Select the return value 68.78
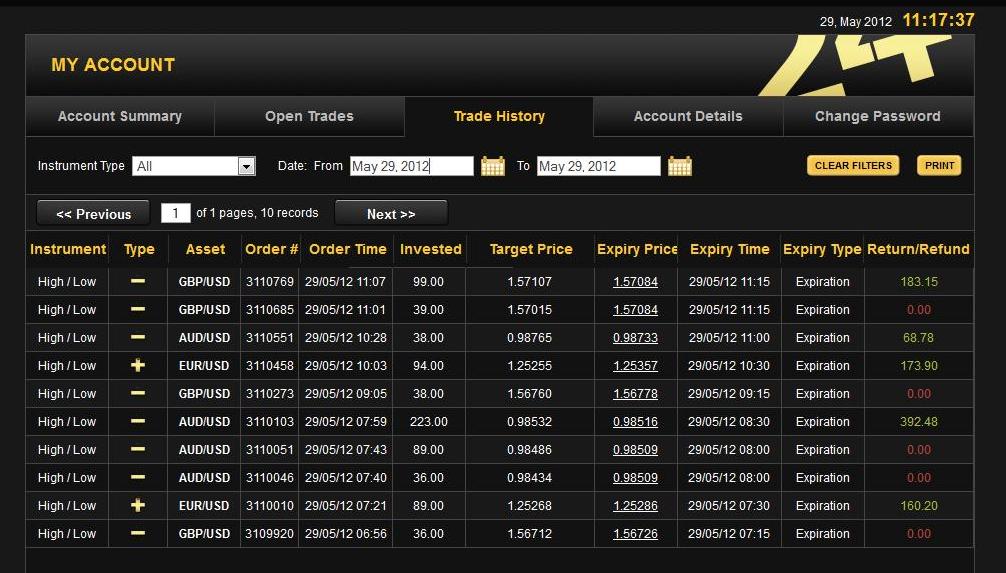Viewport: 1006px width, 573px height. pos(918,338)
